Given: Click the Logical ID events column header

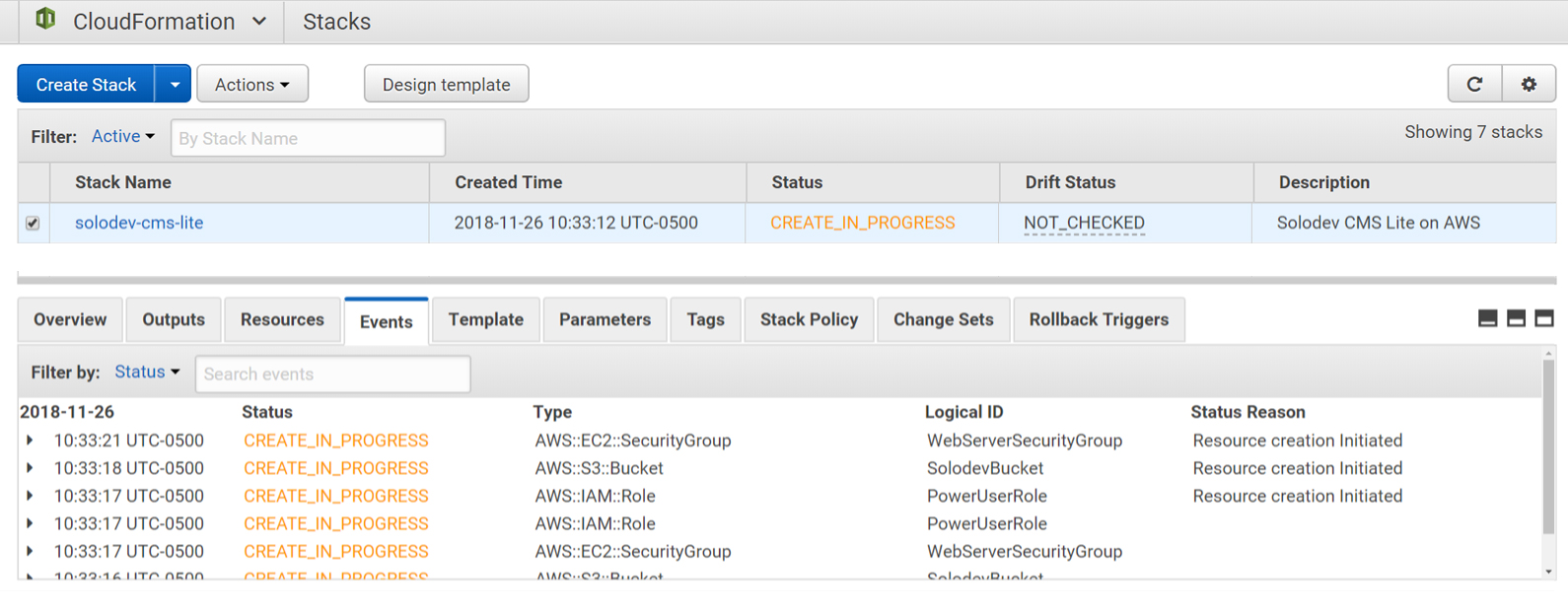Looking at the screenshot, I should click(x=963, y=412).
